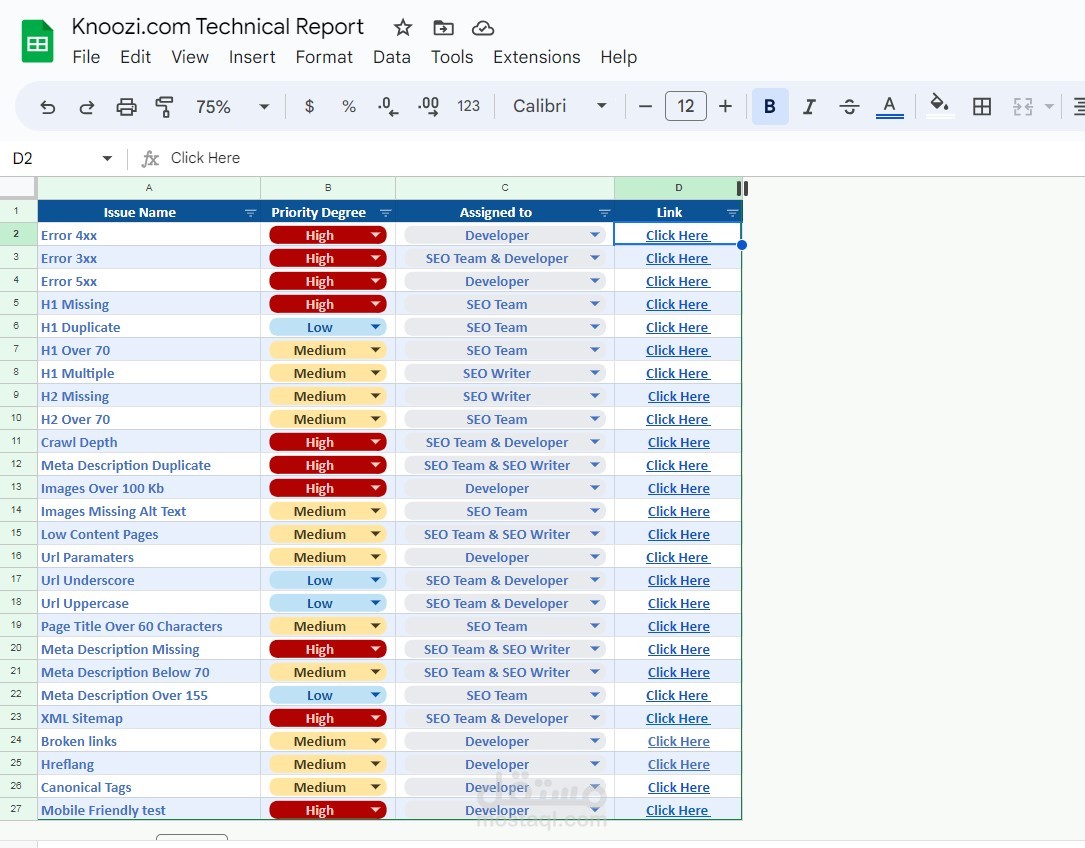This screenshot has height=848, width=1085.
Task: Select the Meta Description Duplicate cell
Action: coord(149,465)
